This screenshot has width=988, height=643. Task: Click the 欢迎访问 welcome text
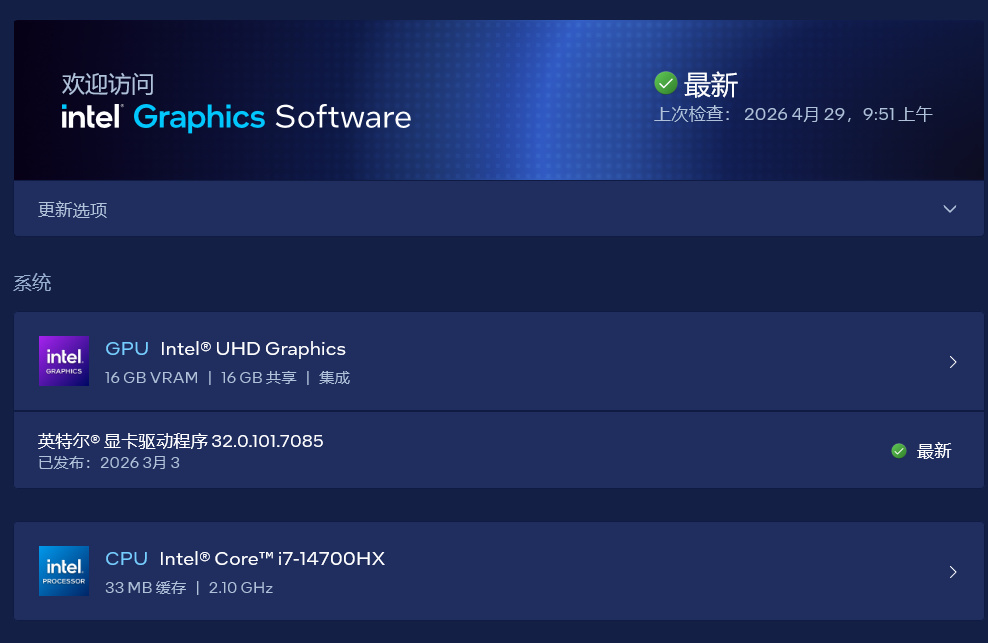108,84
